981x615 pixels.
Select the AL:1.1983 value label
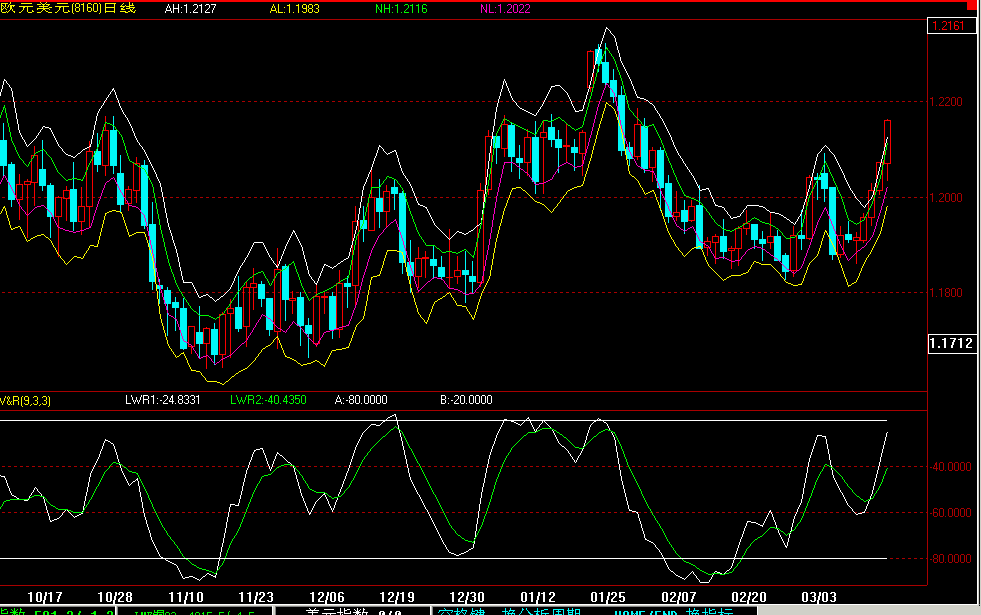tap(294, 9)
